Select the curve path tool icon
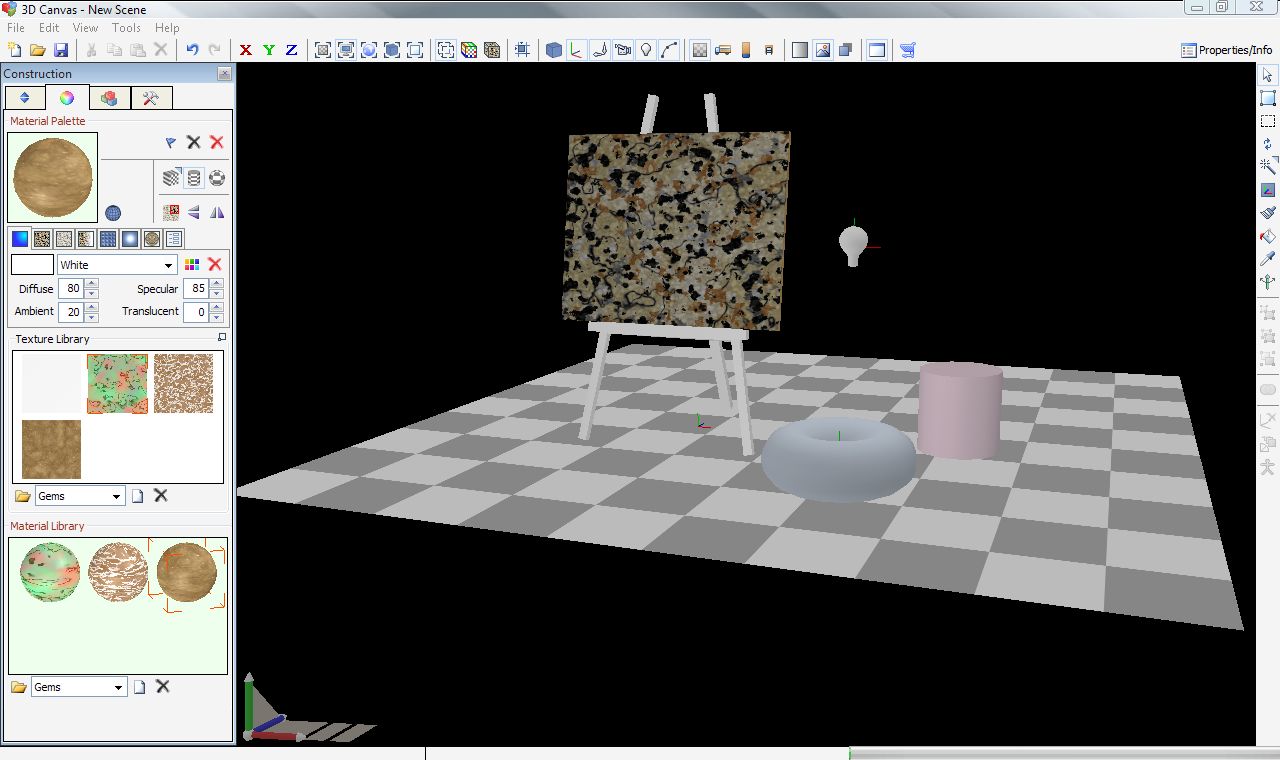 (x=669, y=50)
